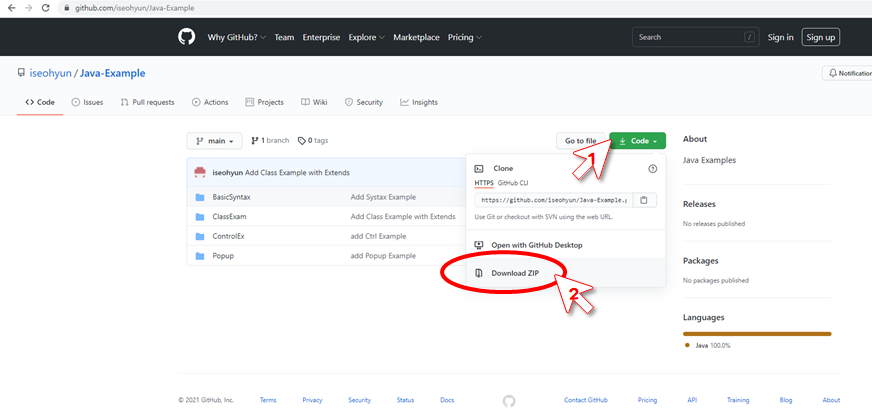Viewport: 872px width, 412px height.
Task: Open the Java-Example repository link
Action: (112, 73)
